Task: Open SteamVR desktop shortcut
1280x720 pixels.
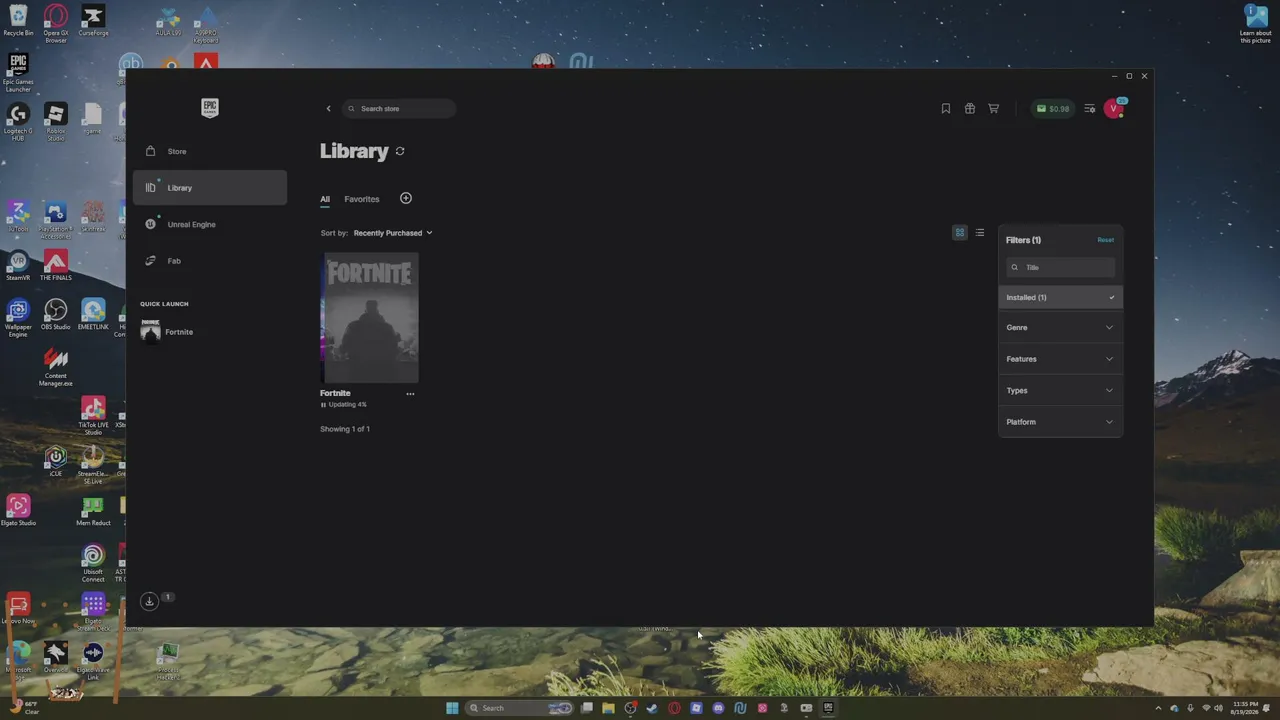Action: click(18, 265)
